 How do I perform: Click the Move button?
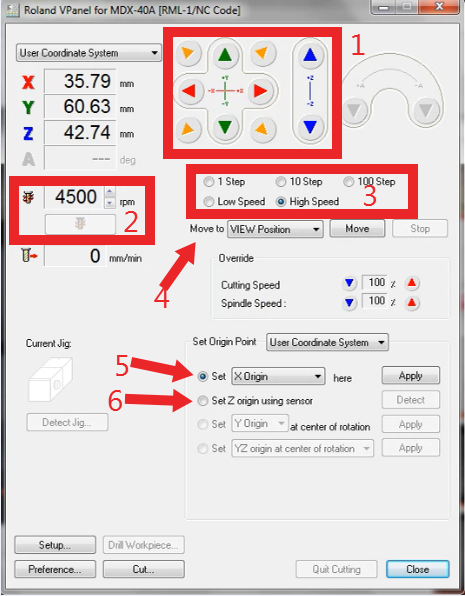click(x=357, y=229)
